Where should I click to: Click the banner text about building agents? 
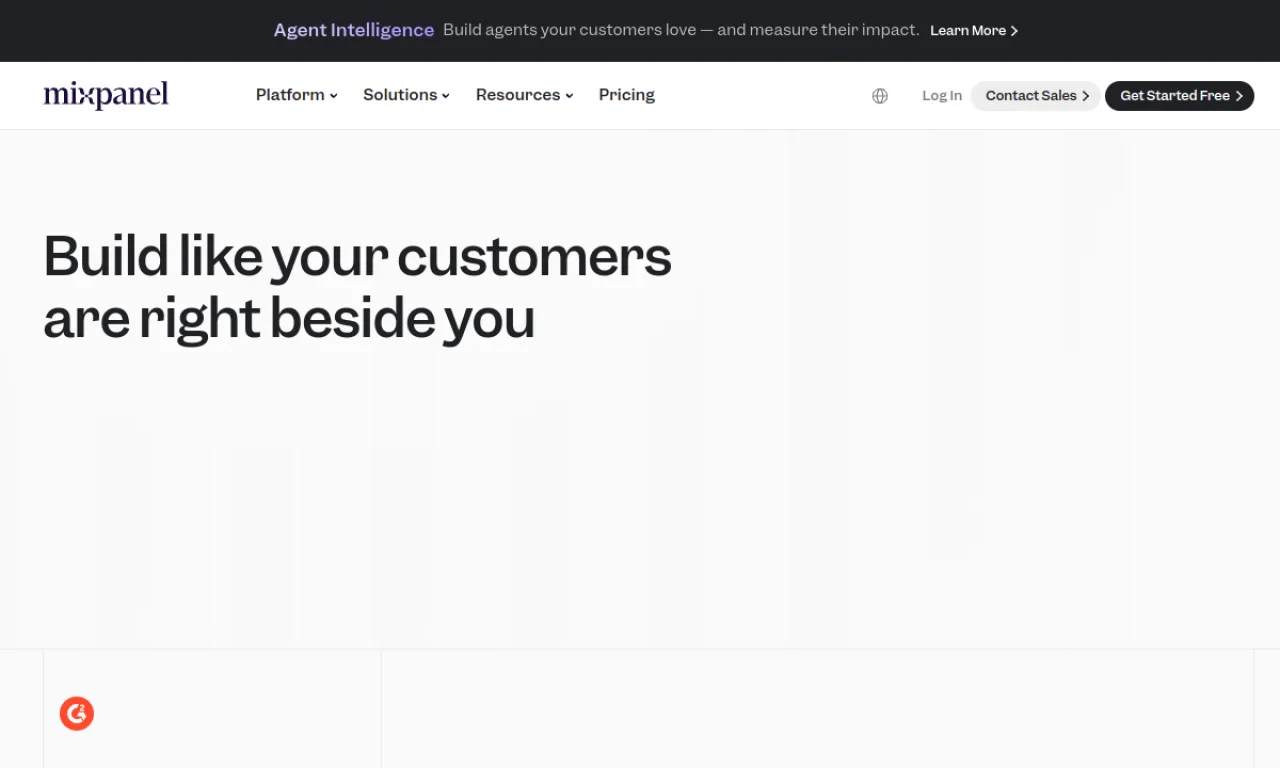(681, 30)
